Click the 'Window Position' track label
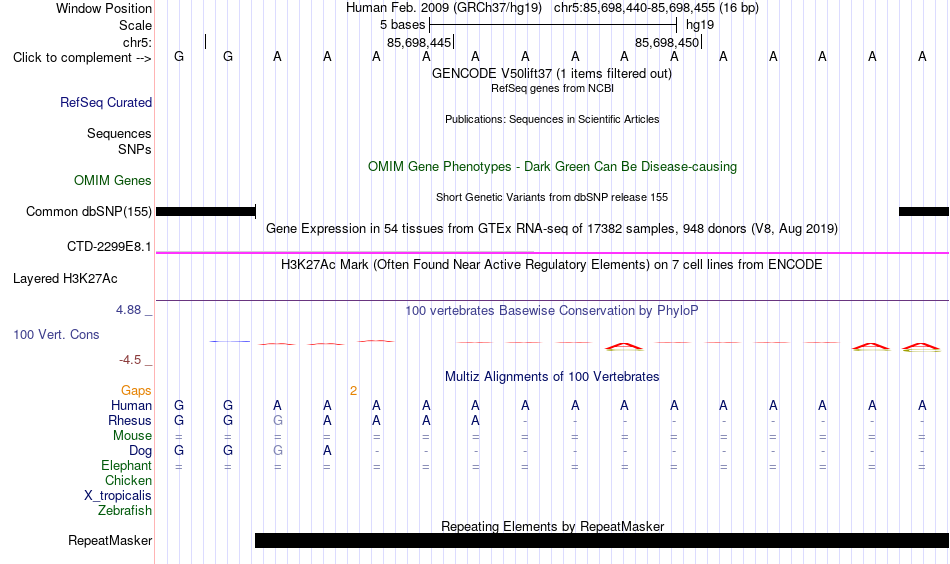The width and height of the screenshot is (950, 564). click(104, 8)
